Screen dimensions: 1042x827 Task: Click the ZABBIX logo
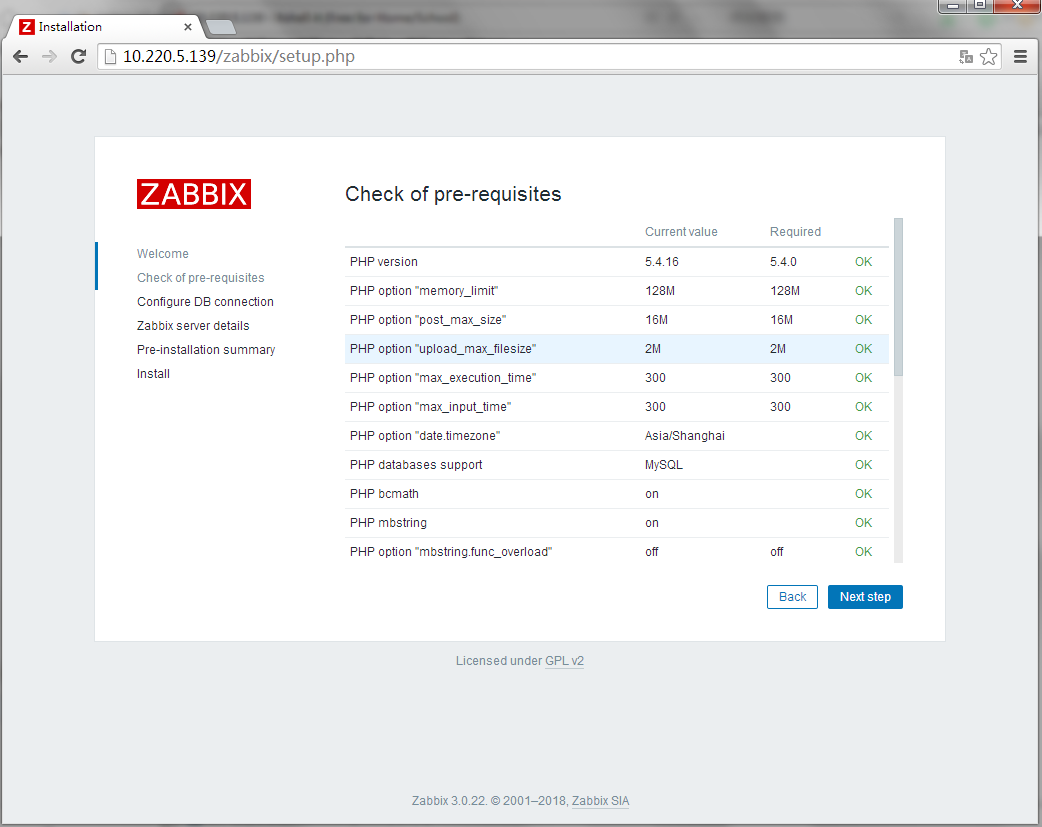pos(194,194)
